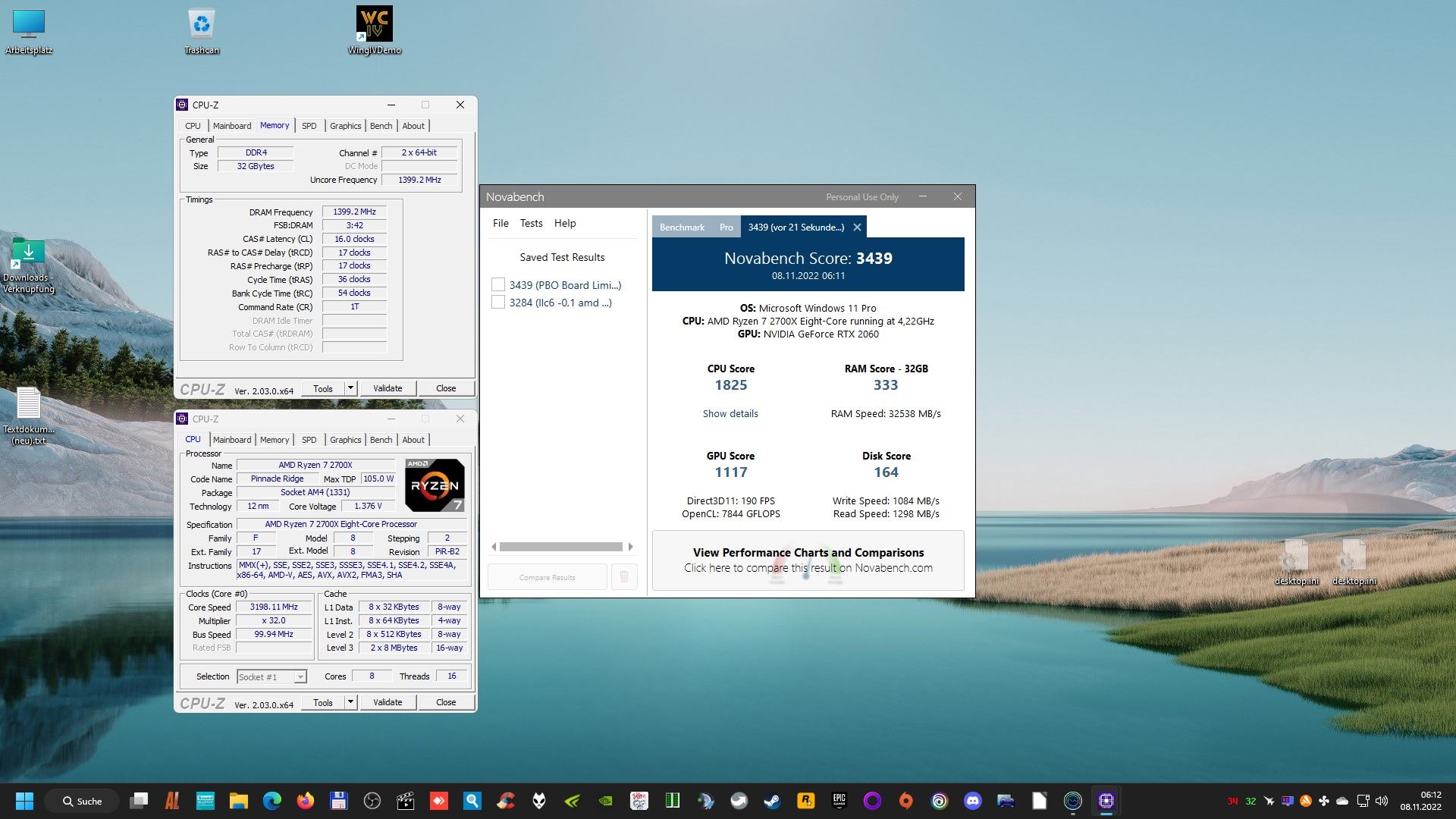The width and height of the screenshot is (1456, 819).
Task: Open the Windows Start menu
Action: (24, 801)
